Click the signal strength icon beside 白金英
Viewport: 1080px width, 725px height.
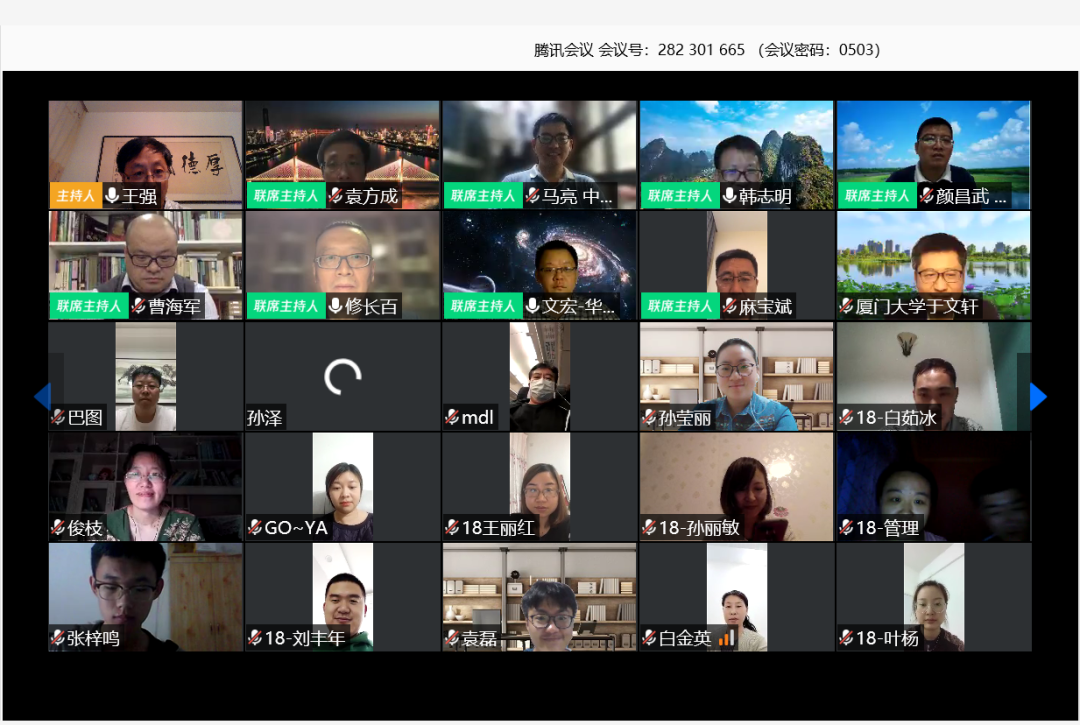[726, 637]
